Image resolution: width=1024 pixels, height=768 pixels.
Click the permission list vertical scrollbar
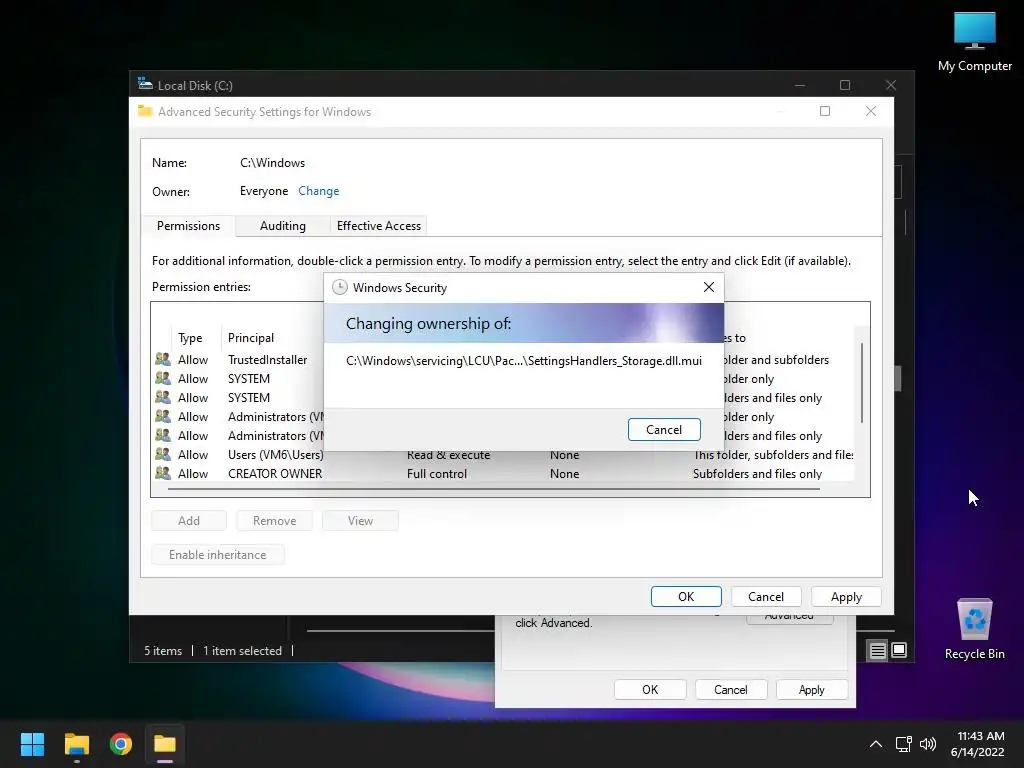point(861,383)
